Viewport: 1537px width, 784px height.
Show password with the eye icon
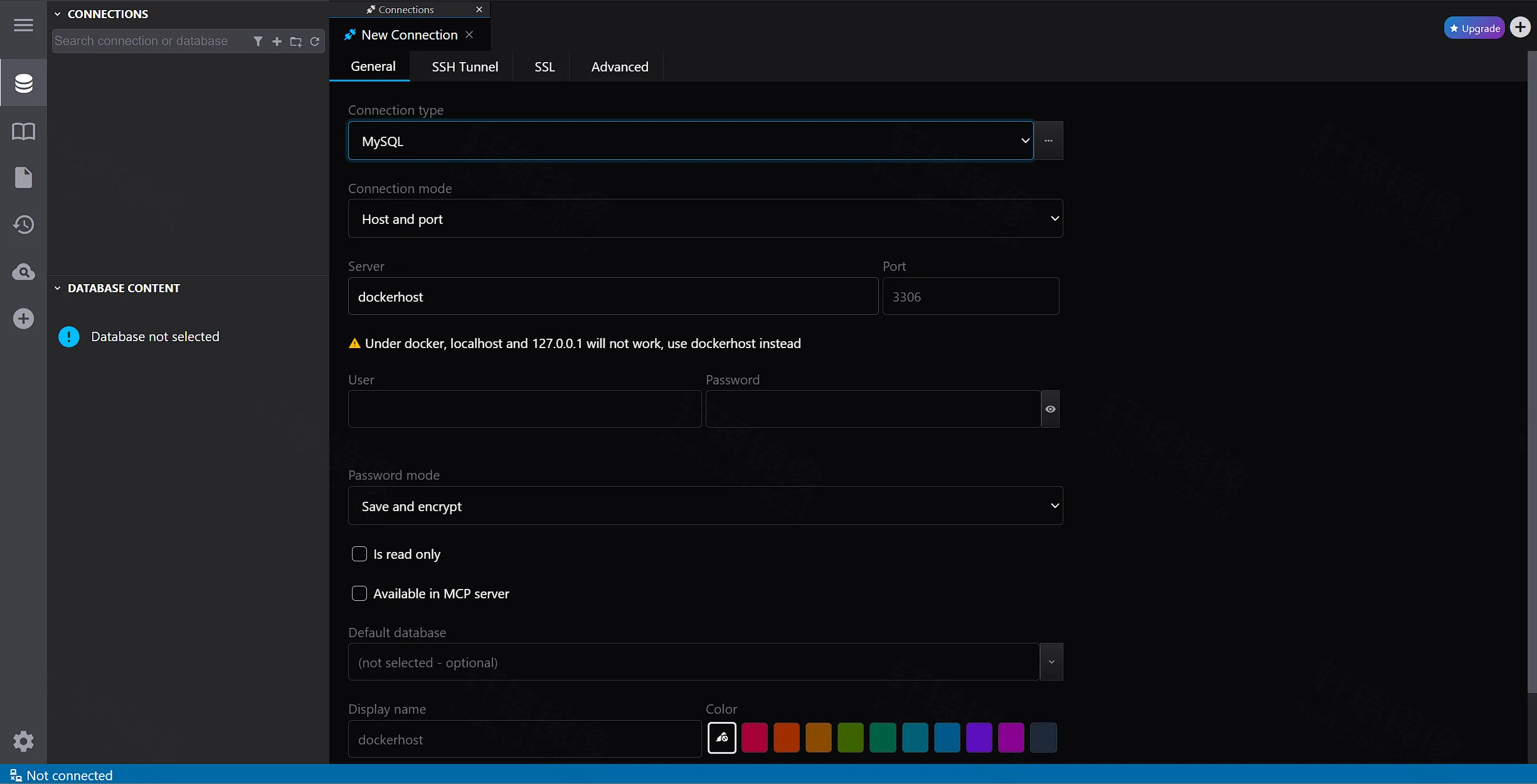point(1050,409)
